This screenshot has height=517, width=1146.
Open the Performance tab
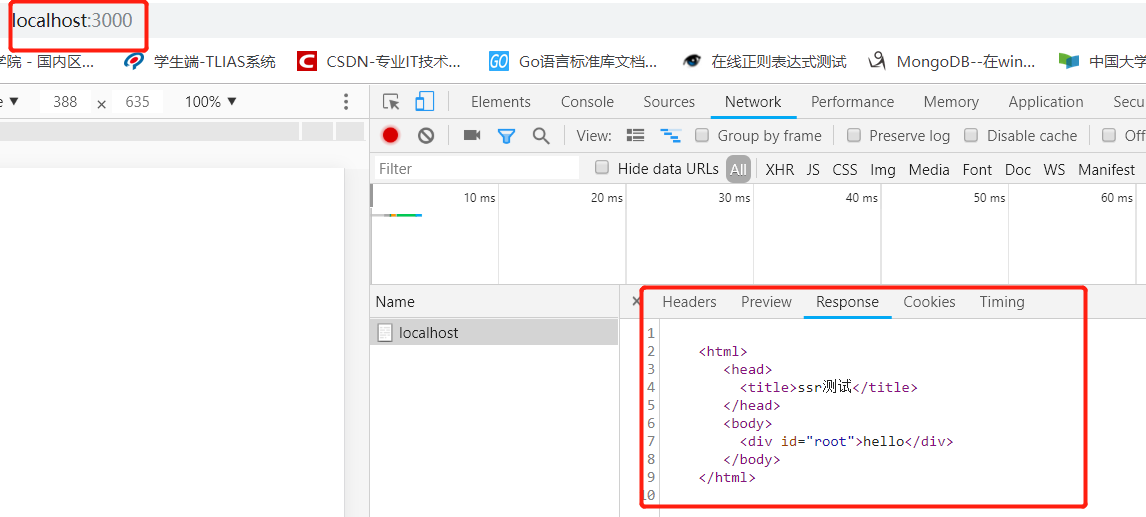pyautogui.click(x=852, y=102)
